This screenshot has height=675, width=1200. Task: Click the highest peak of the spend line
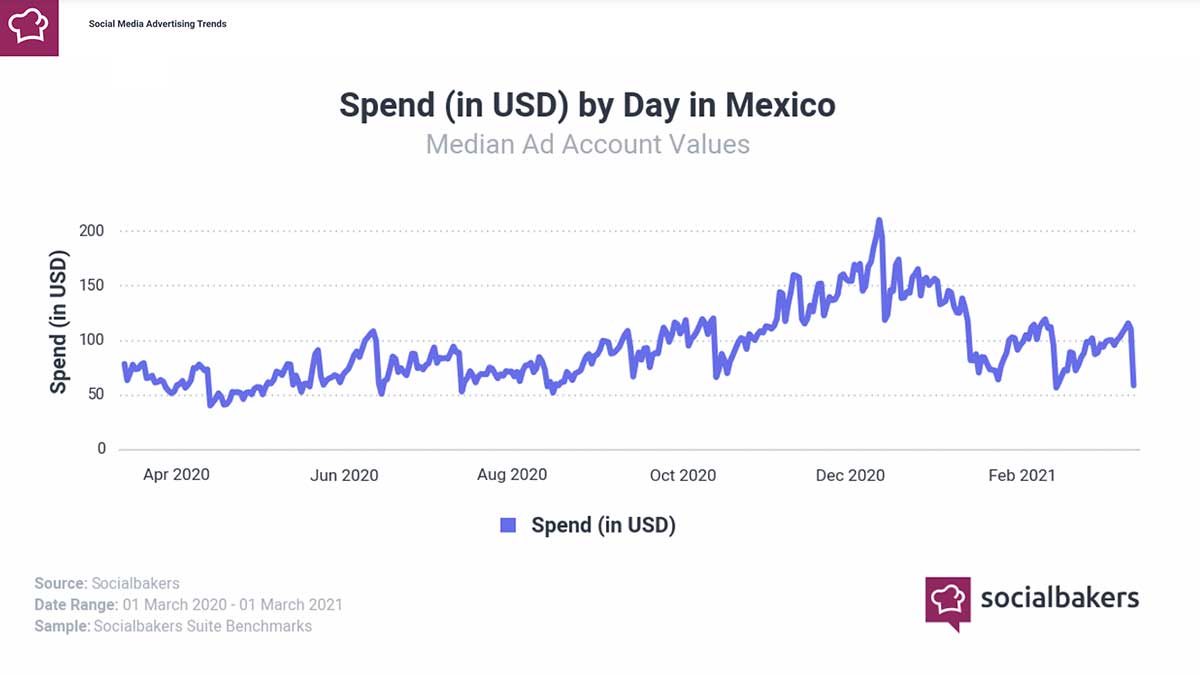[879, 221]
